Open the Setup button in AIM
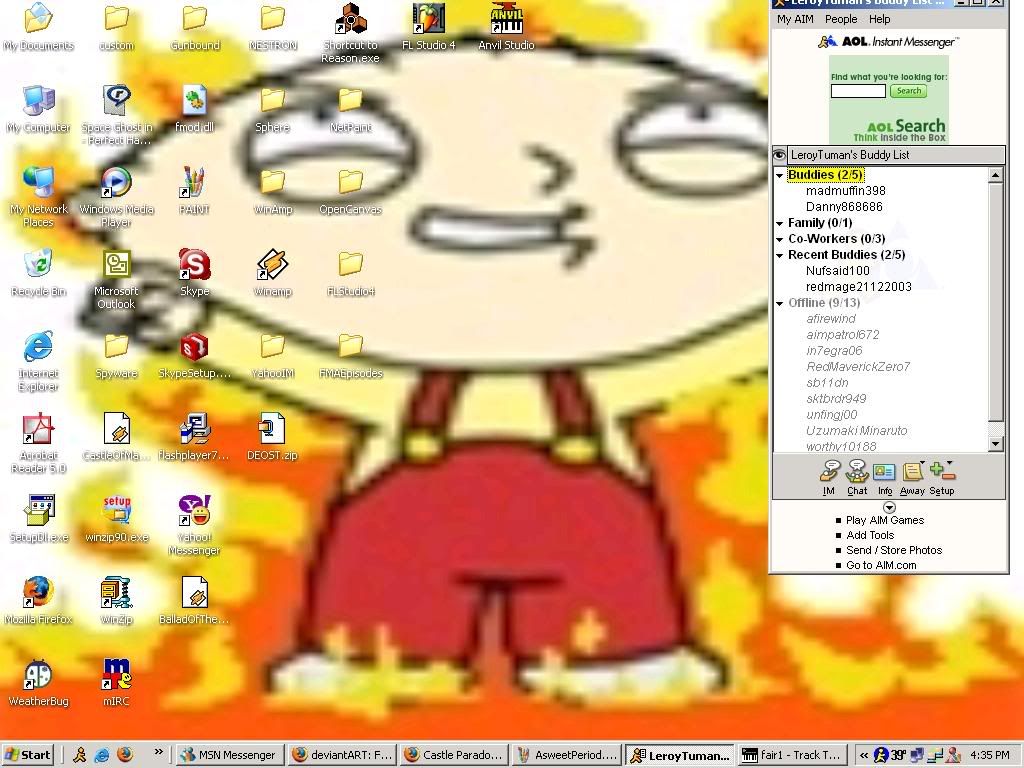The width and height of the screenshot is (1024, 768). [x=942, y=478]
